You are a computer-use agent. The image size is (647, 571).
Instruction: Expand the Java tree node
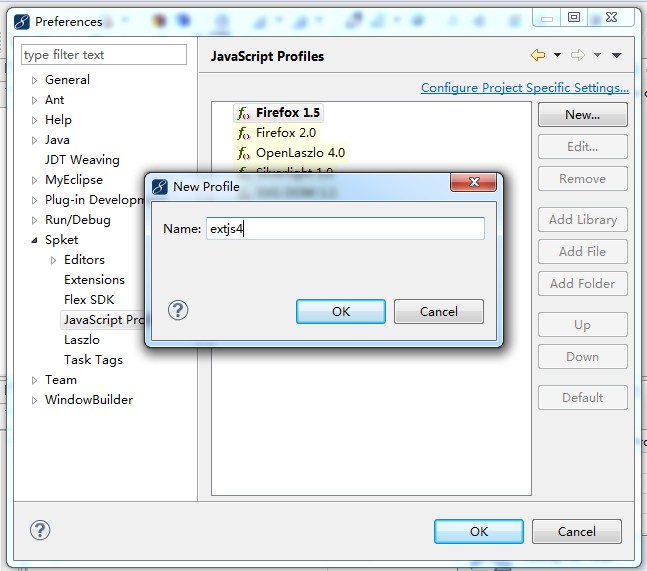pos(35,140)
